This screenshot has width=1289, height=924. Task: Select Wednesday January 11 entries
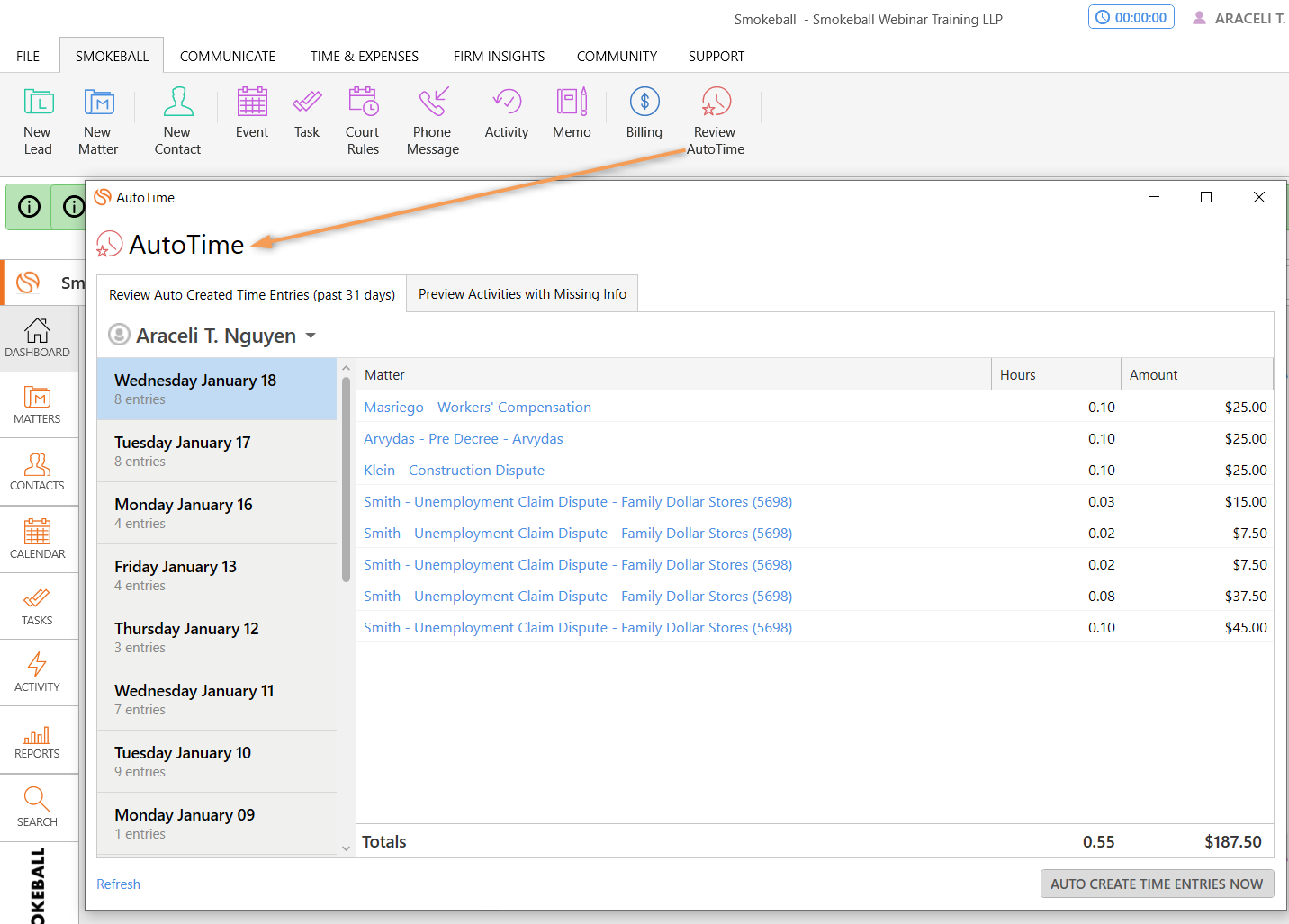(217, 699)
